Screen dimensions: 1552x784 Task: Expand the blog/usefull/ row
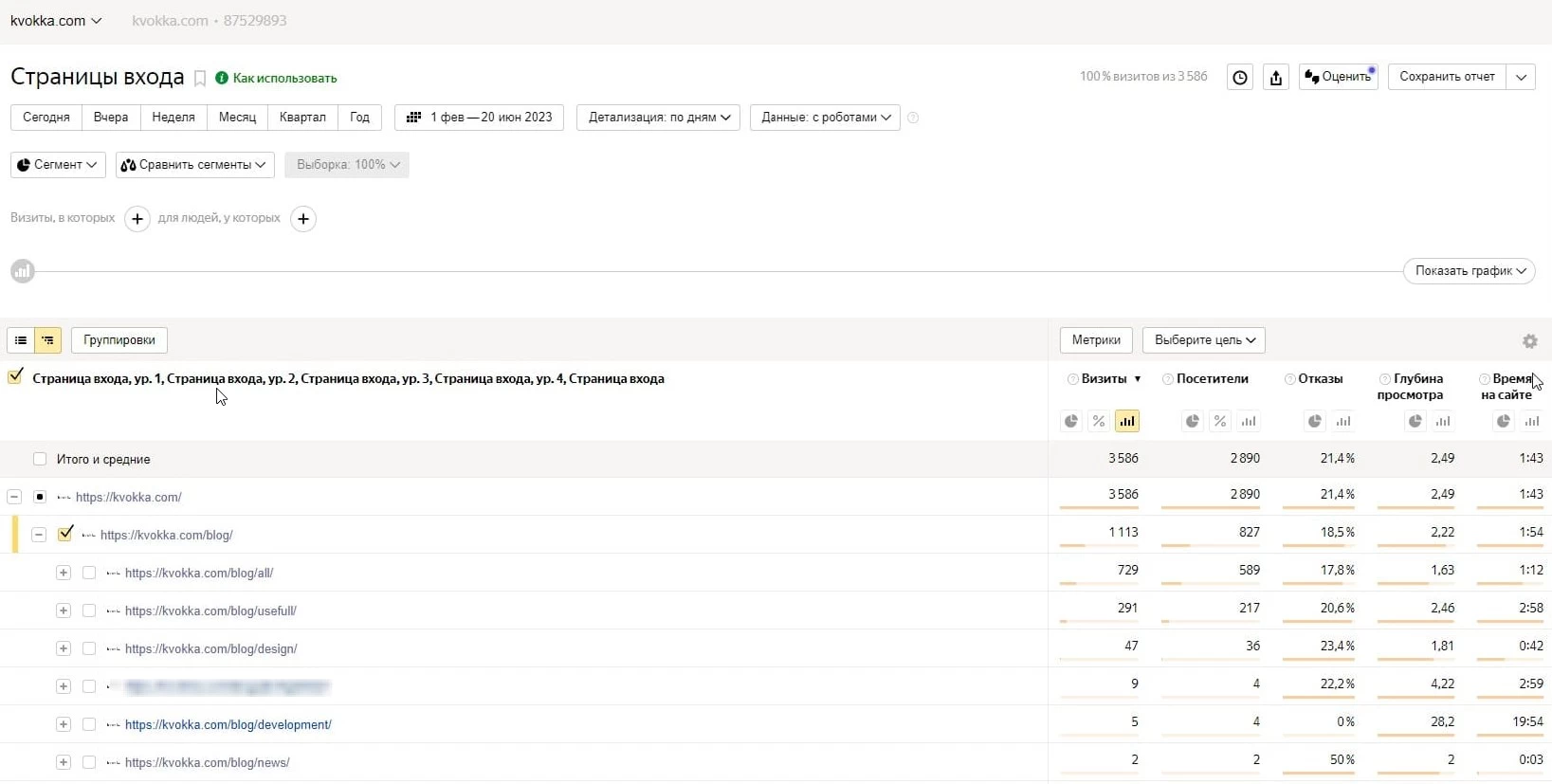(64, 611)
